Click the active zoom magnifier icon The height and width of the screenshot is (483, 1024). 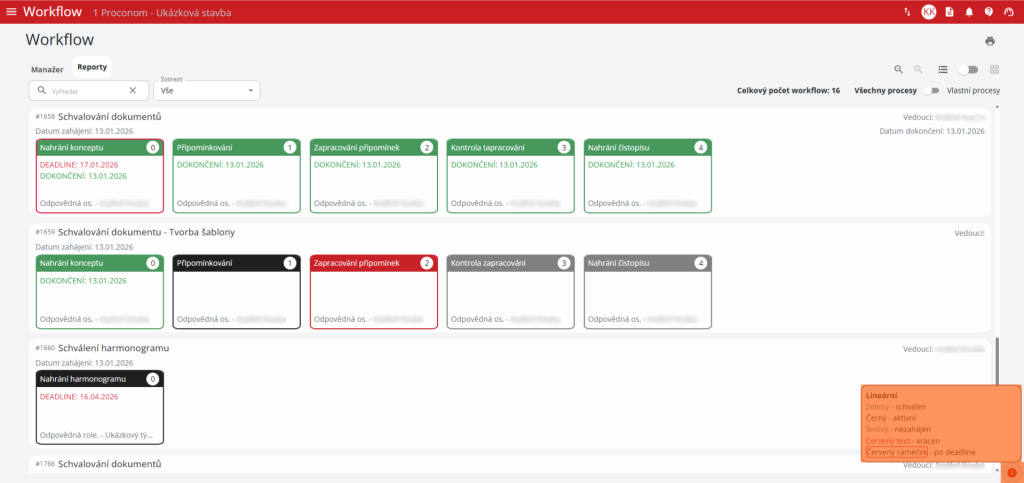coord(898,69)
